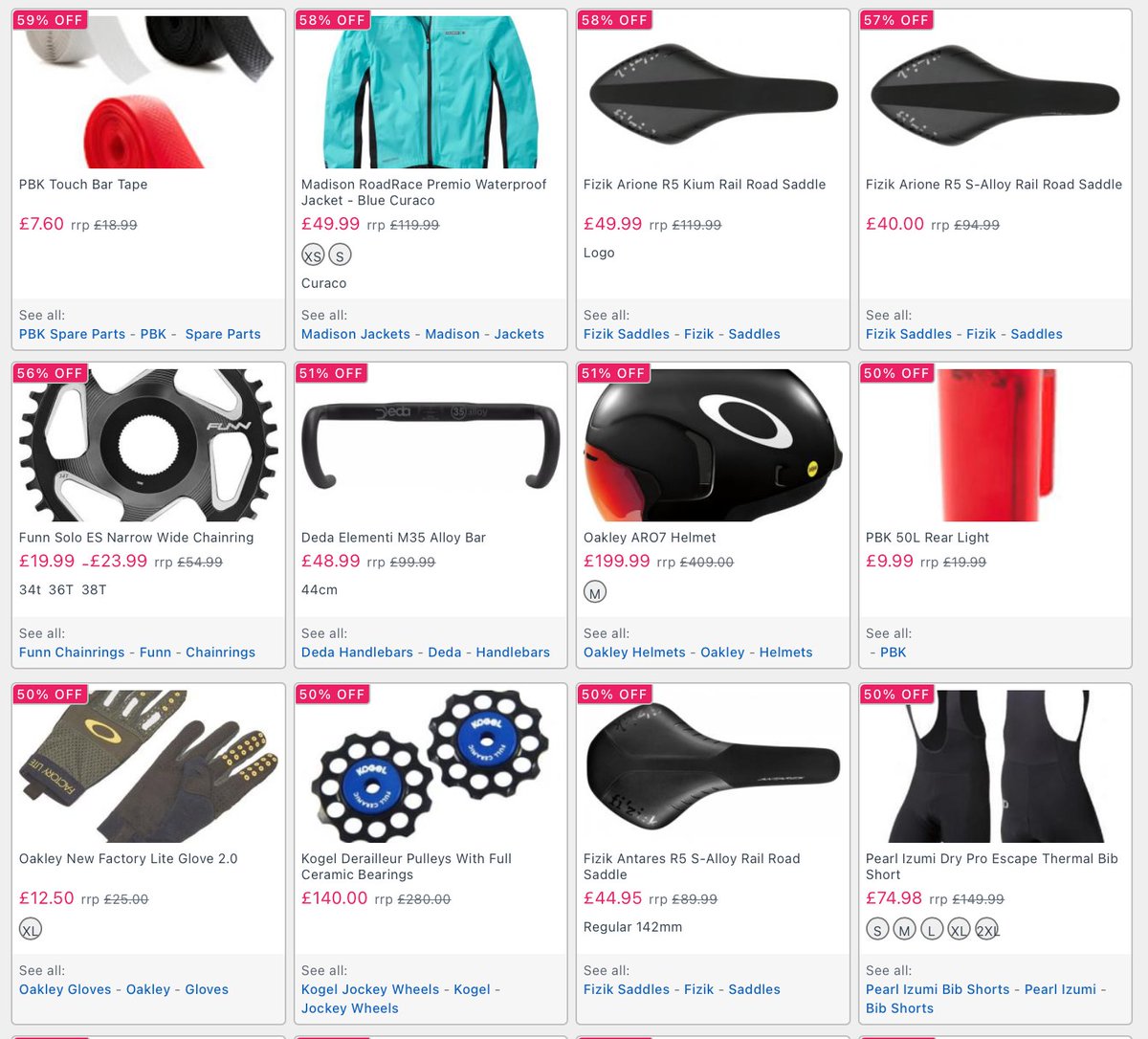Screen dimensions: 1148x1039
Task: Choose size L for Pearl Izumi bib short
Action: 932,929
